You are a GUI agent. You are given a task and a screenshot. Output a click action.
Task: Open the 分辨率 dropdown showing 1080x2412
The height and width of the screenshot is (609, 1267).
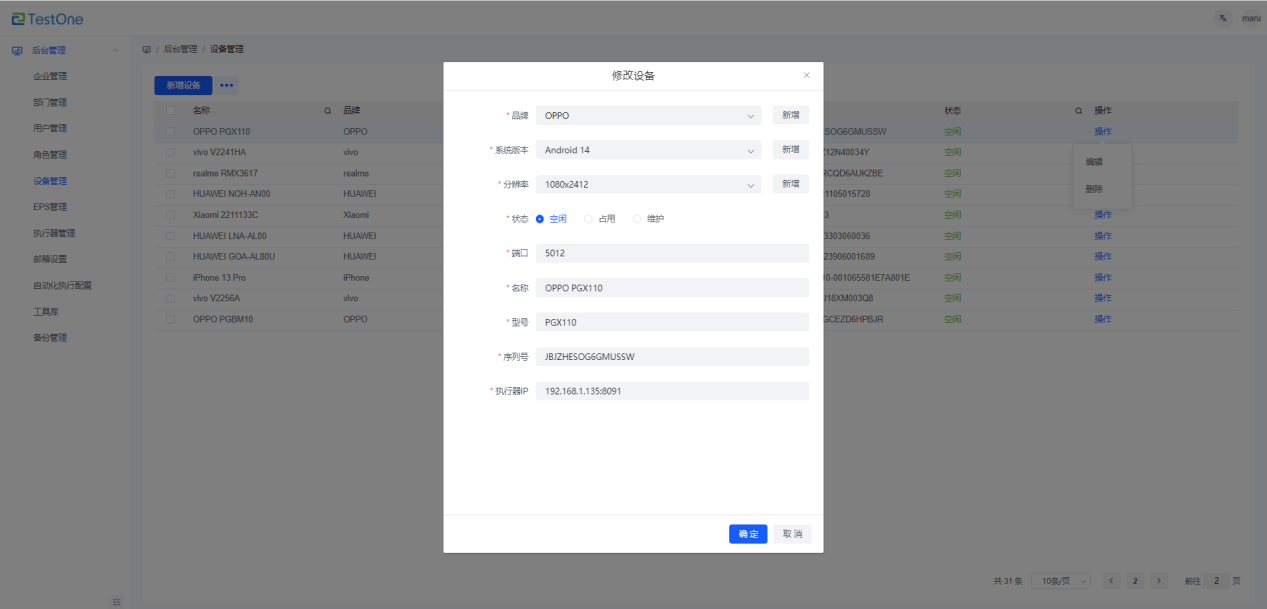649,184
